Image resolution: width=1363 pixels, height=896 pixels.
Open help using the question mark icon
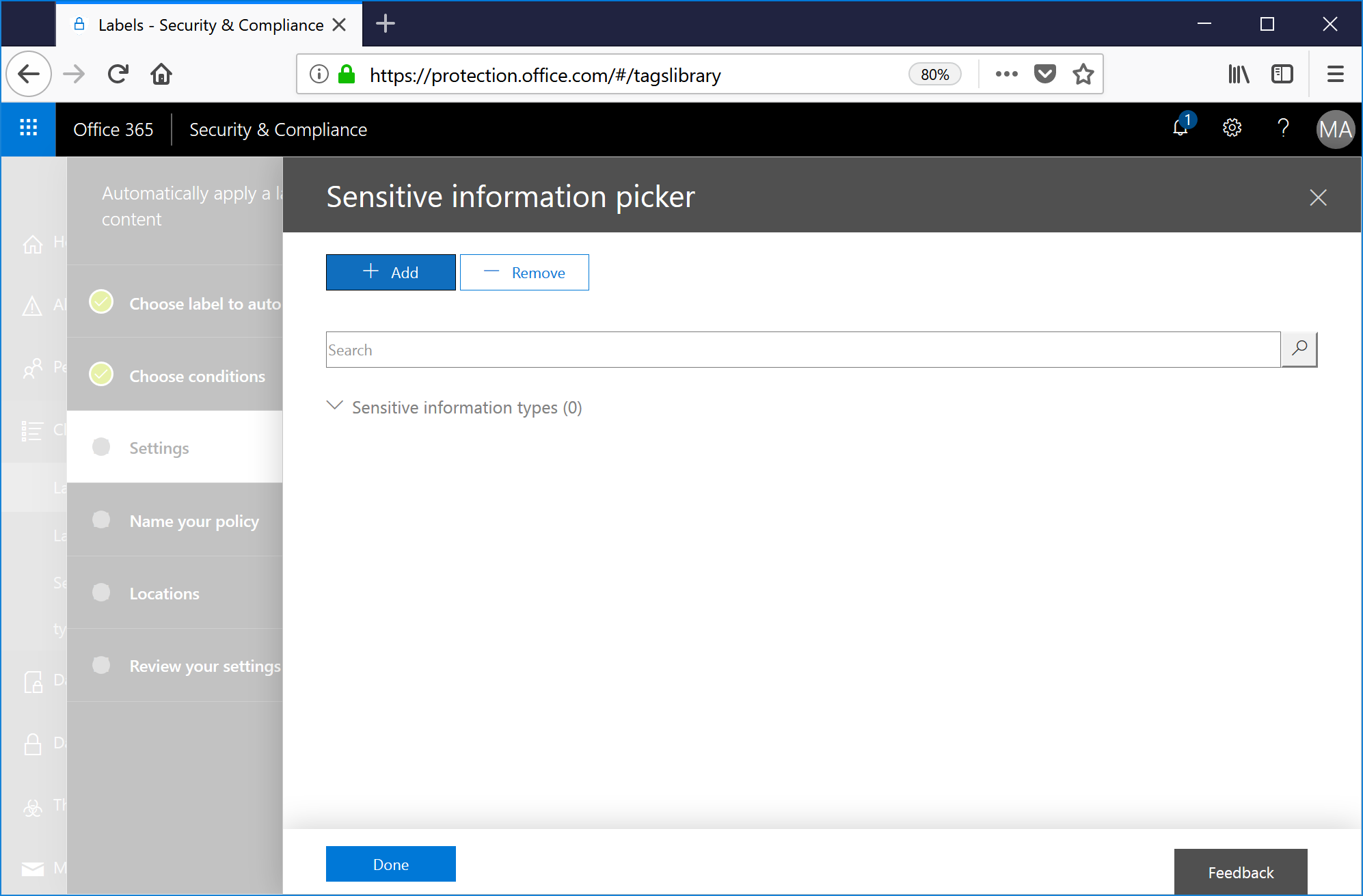pyautogui.click(x=1283, y=129)
